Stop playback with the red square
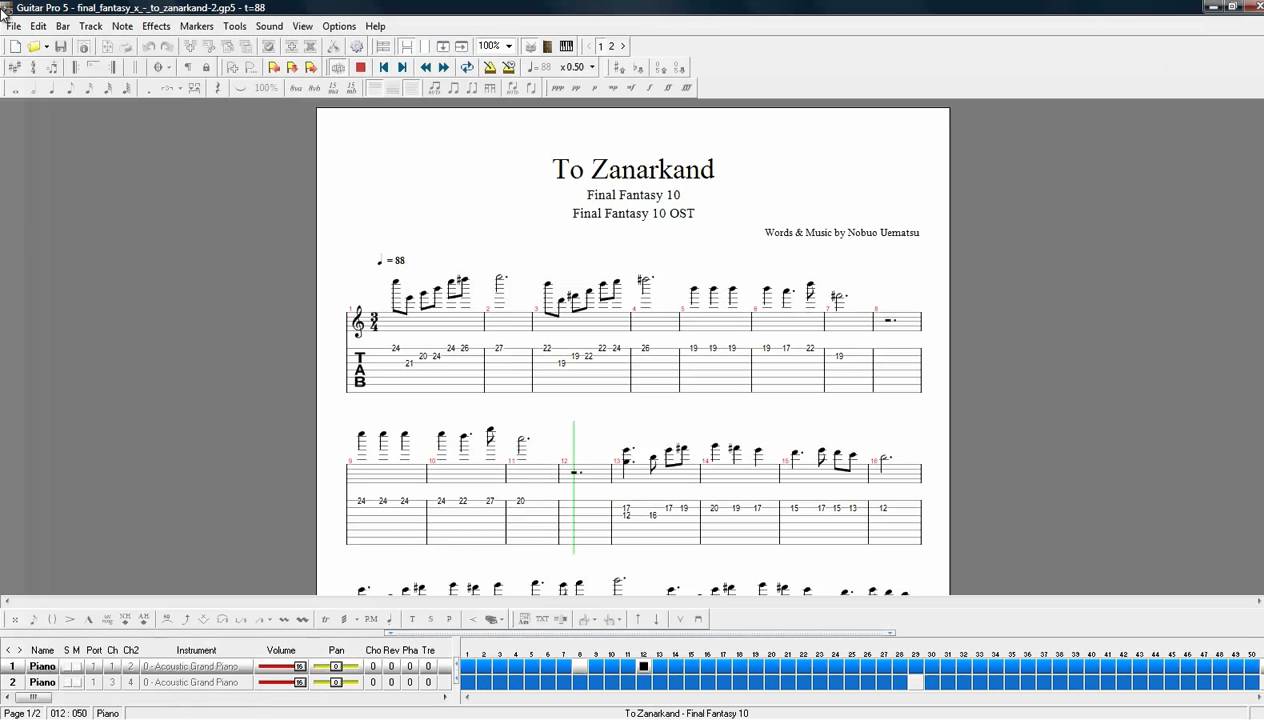 tap(361, 67)
